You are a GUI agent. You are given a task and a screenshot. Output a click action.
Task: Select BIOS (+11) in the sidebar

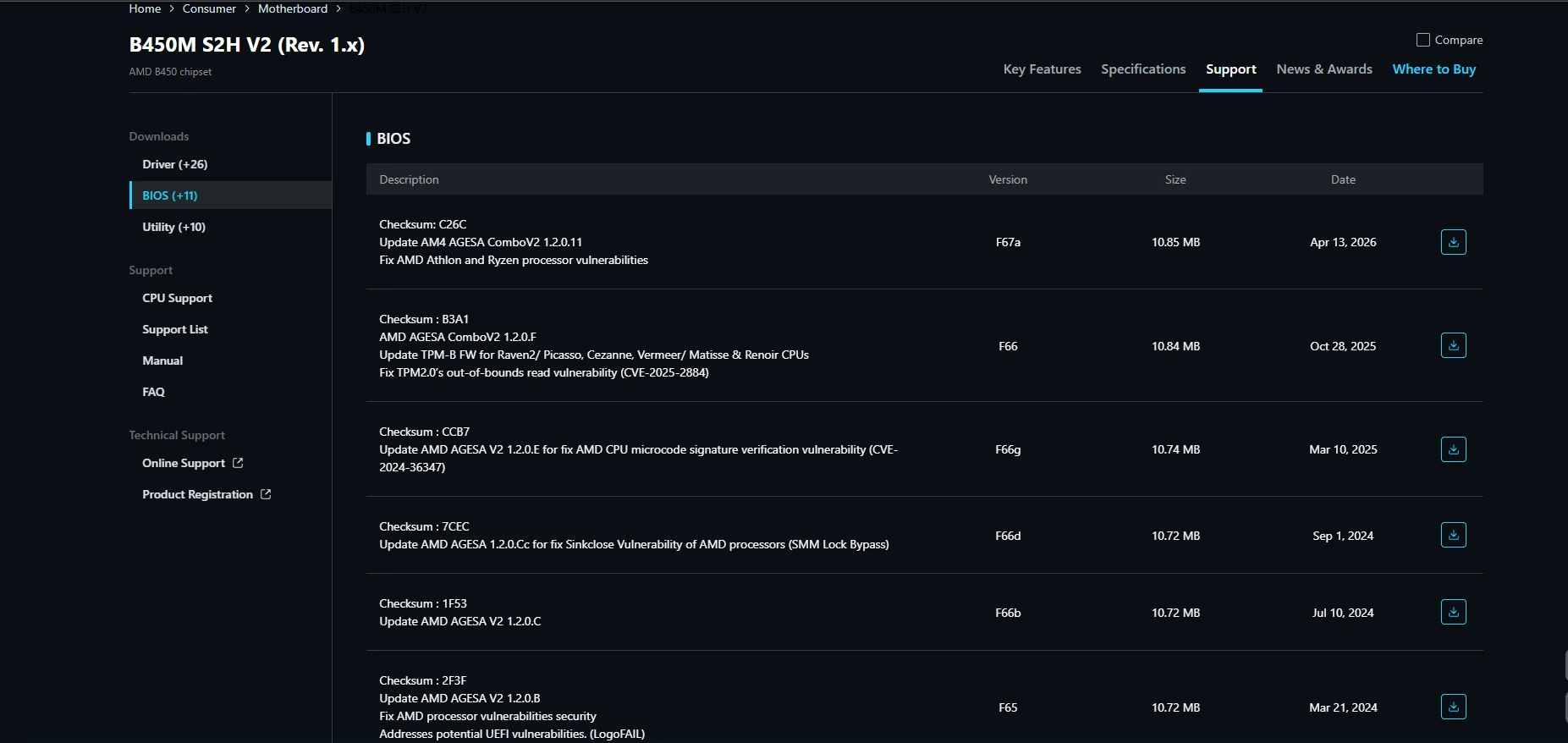click(230, 195)
